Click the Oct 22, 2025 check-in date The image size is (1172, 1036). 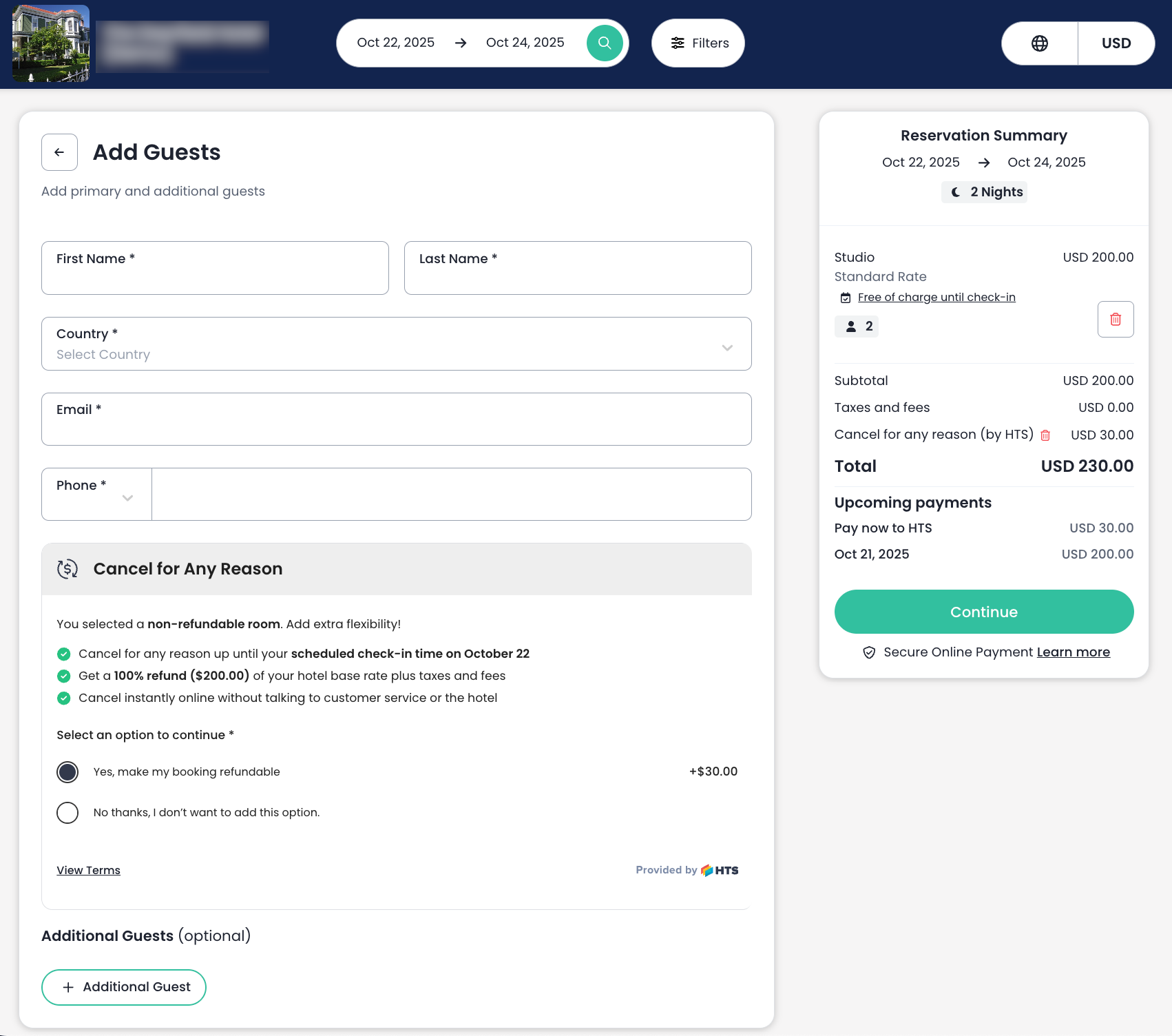(x=395, y=43)
